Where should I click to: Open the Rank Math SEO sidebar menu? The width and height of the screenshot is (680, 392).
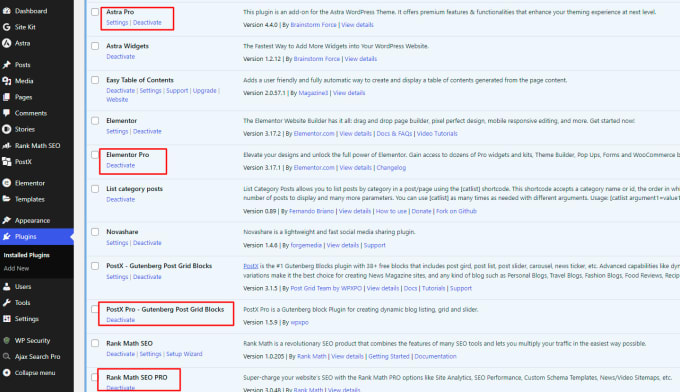click(x=36, y=146)
